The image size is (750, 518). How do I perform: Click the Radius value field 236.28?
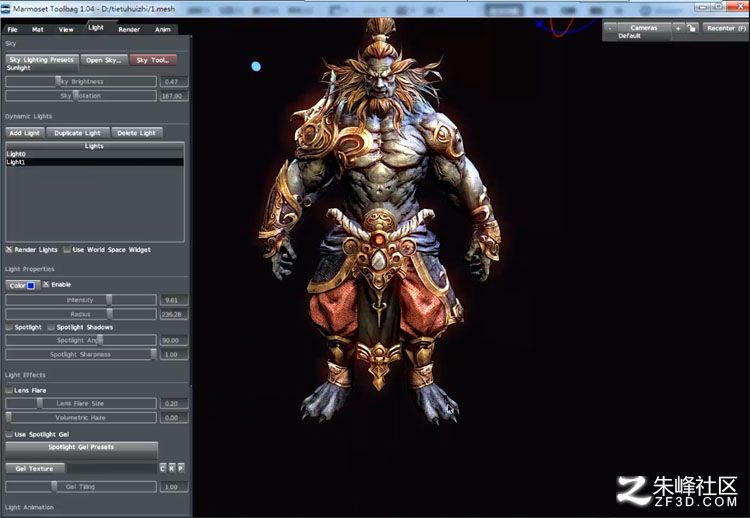(174, 315)
